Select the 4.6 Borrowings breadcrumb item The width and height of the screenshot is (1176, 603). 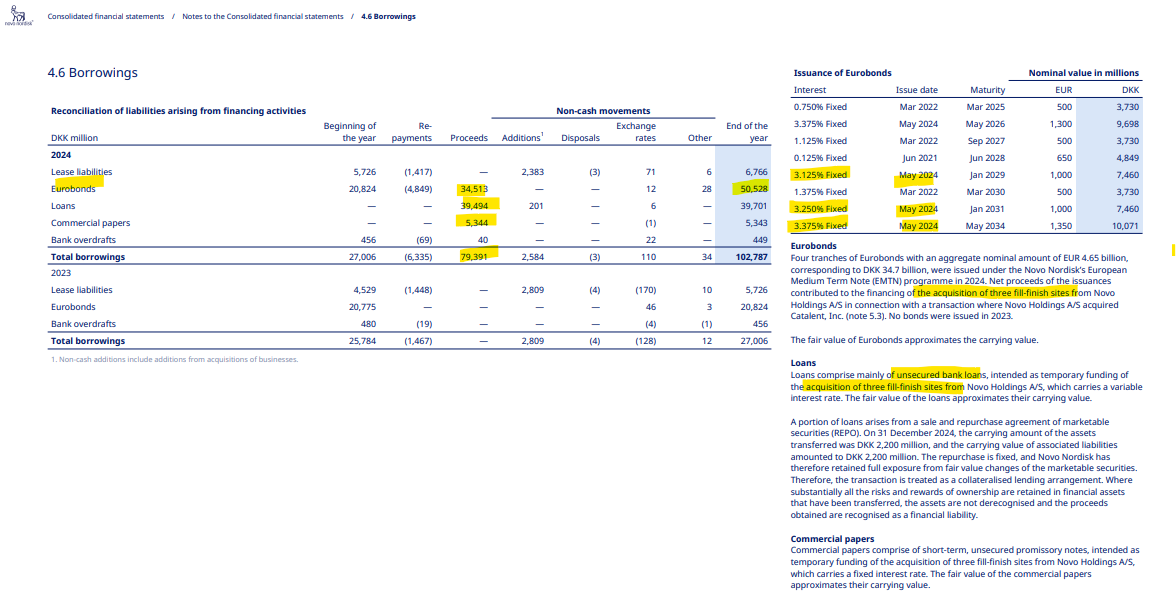point(388,16)
